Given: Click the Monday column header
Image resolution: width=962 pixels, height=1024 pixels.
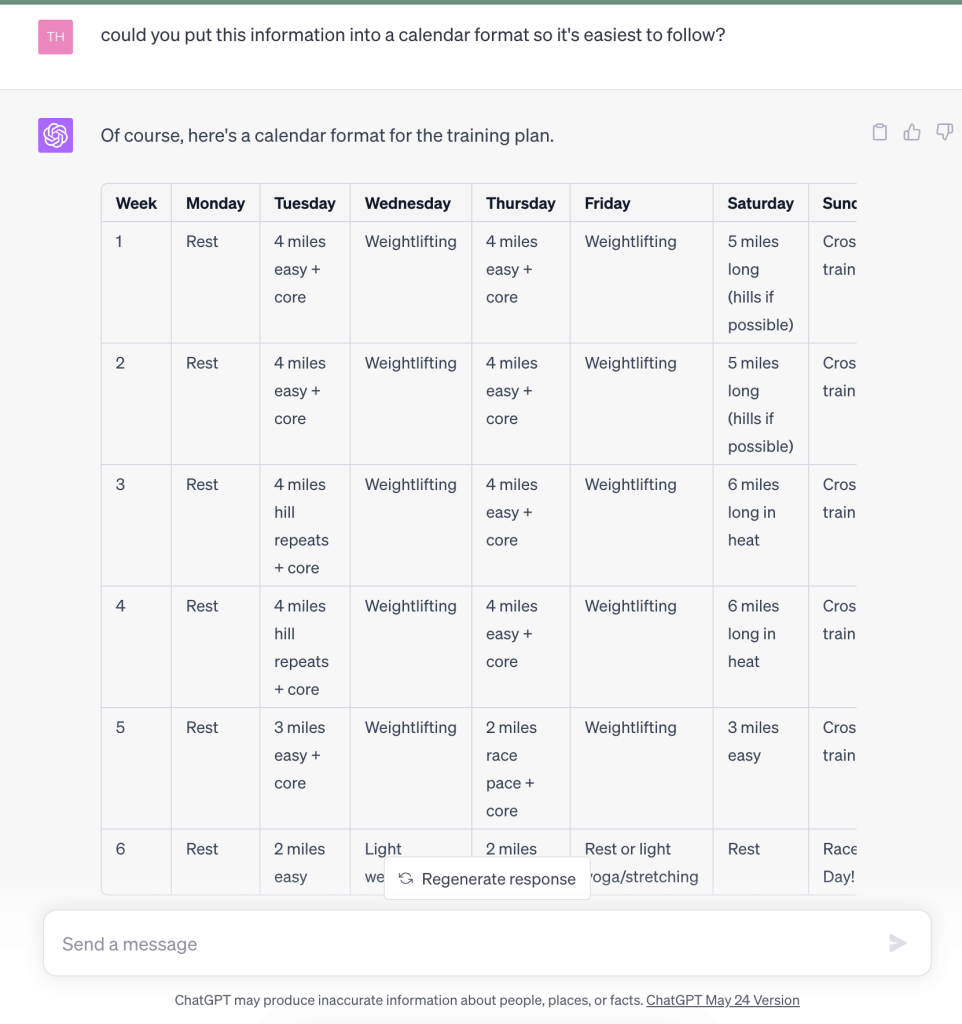Looking at the screenshot, I should [215, 203].
